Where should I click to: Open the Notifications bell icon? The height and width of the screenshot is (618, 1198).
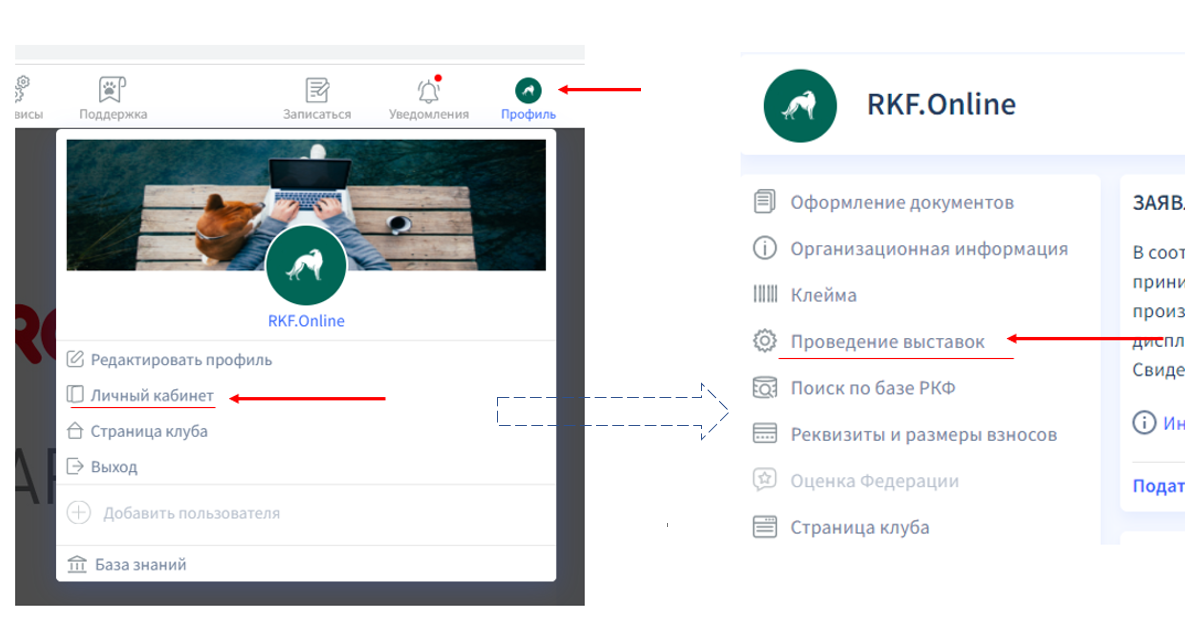428,91
